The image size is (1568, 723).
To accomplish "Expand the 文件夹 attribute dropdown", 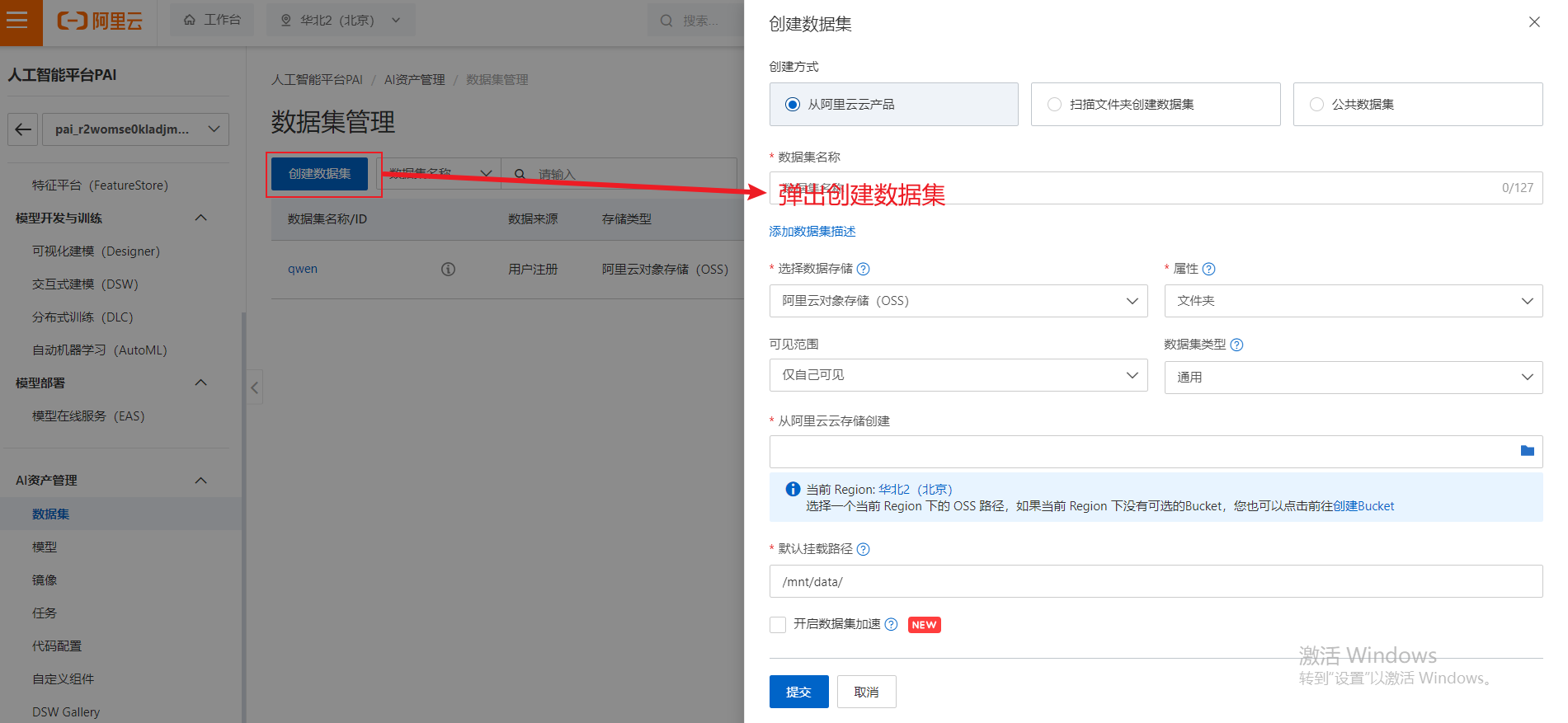I will [x=1353, y=301].
